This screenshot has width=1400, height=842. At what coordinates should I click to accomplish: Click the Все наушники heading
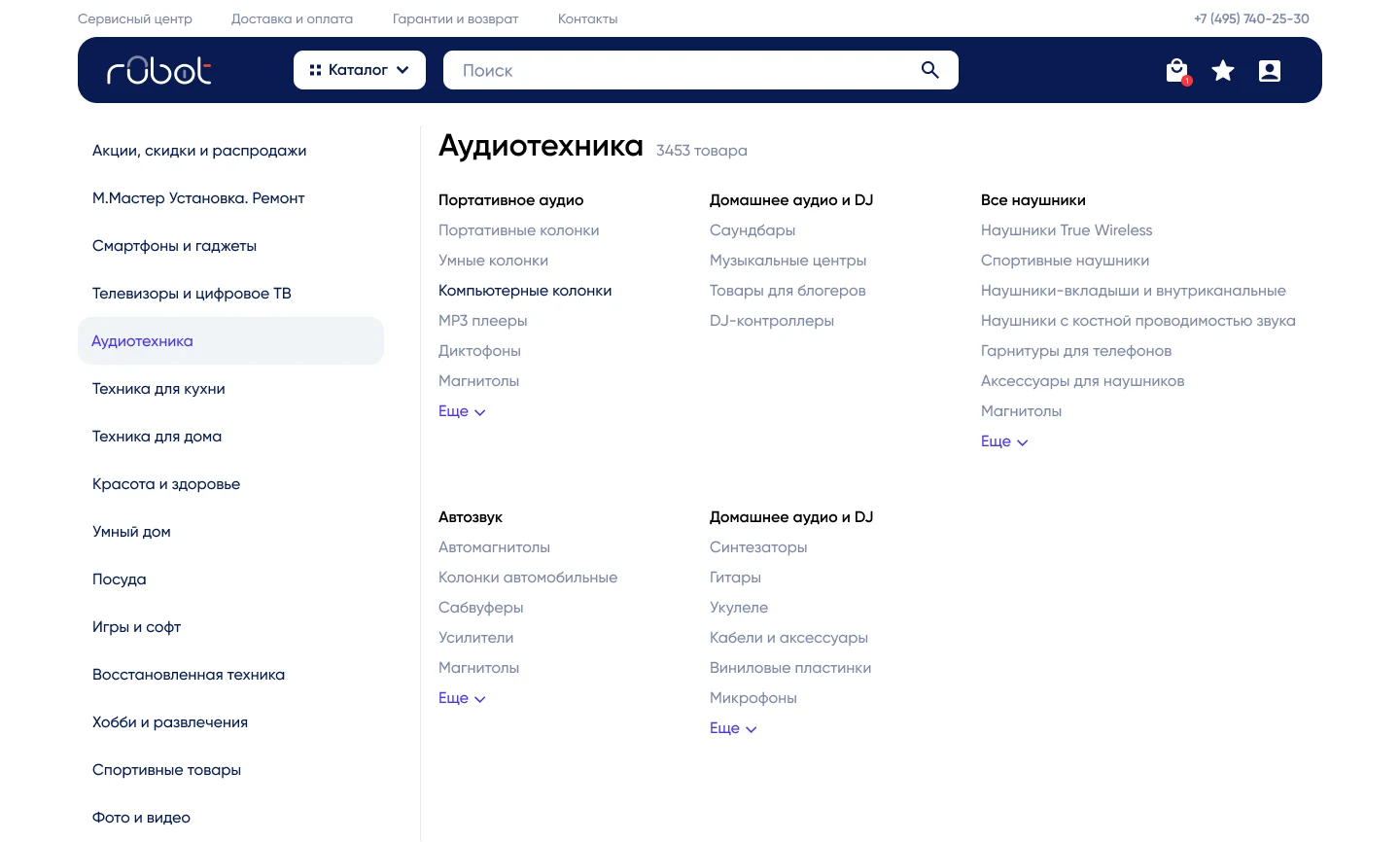coord(1033,200)
